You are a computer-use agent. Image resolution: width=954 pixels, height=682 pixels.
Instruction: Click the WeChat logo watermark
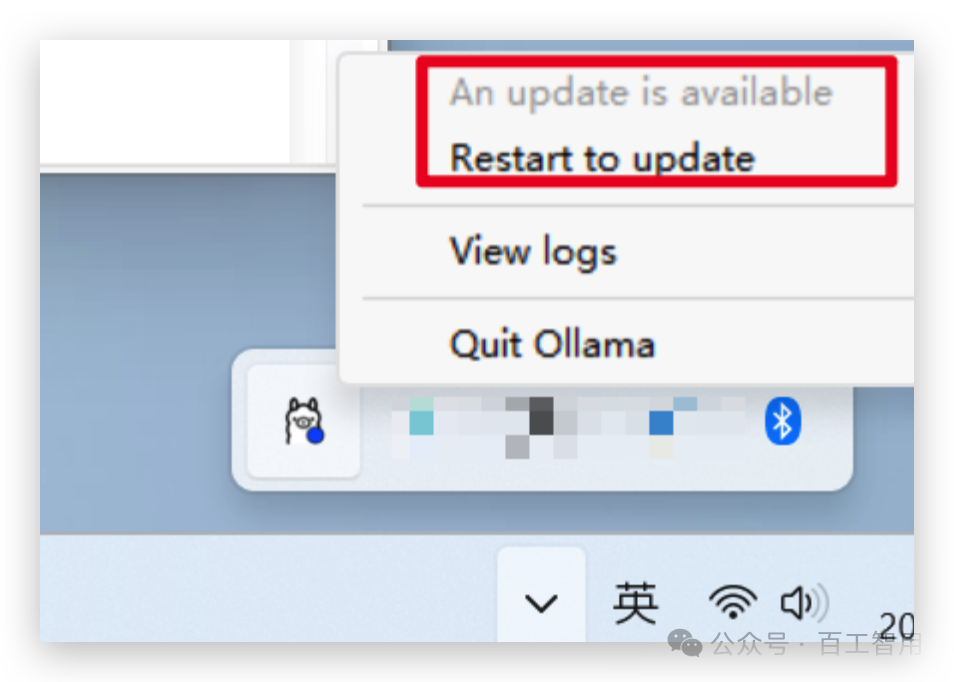point(685,643)
